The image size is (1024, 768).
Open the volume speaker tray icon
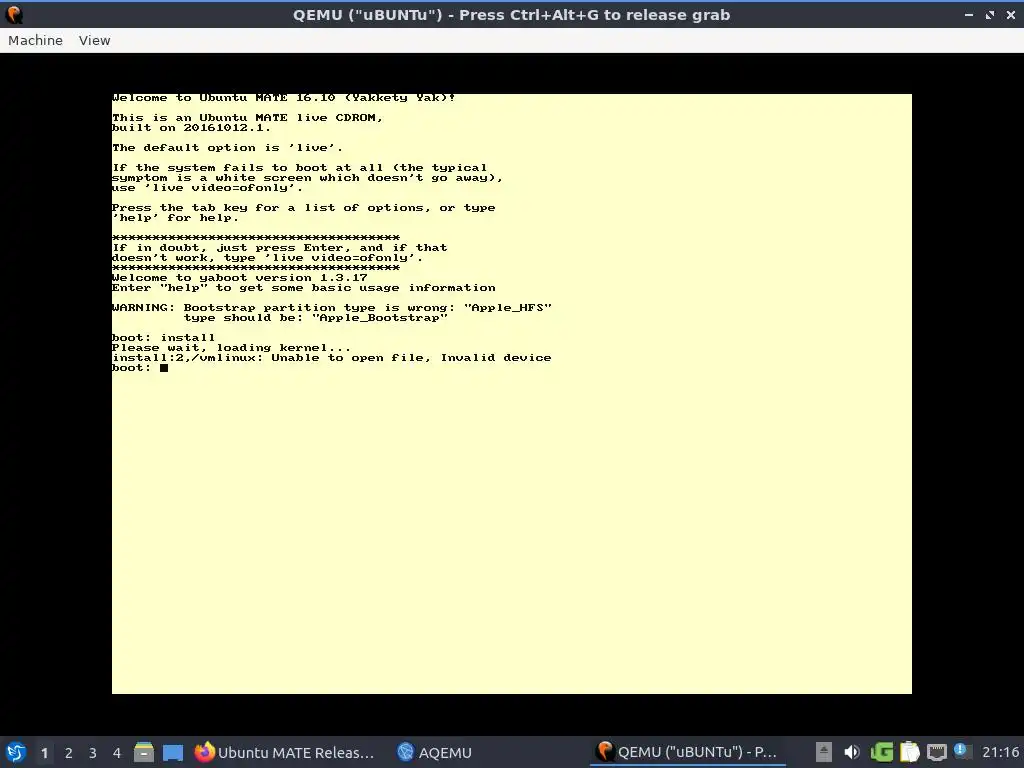[852, 752]
